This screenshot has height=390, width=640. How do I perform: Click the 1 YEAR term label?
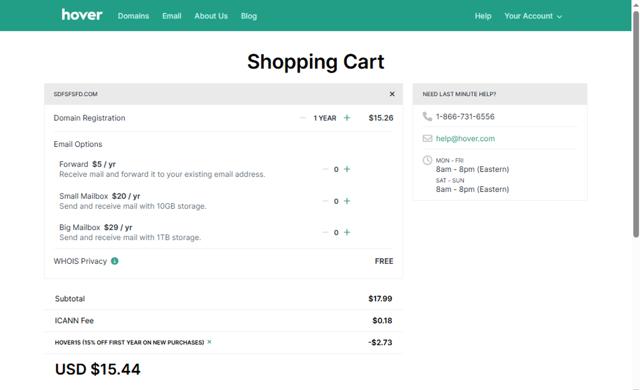point(325,118)
